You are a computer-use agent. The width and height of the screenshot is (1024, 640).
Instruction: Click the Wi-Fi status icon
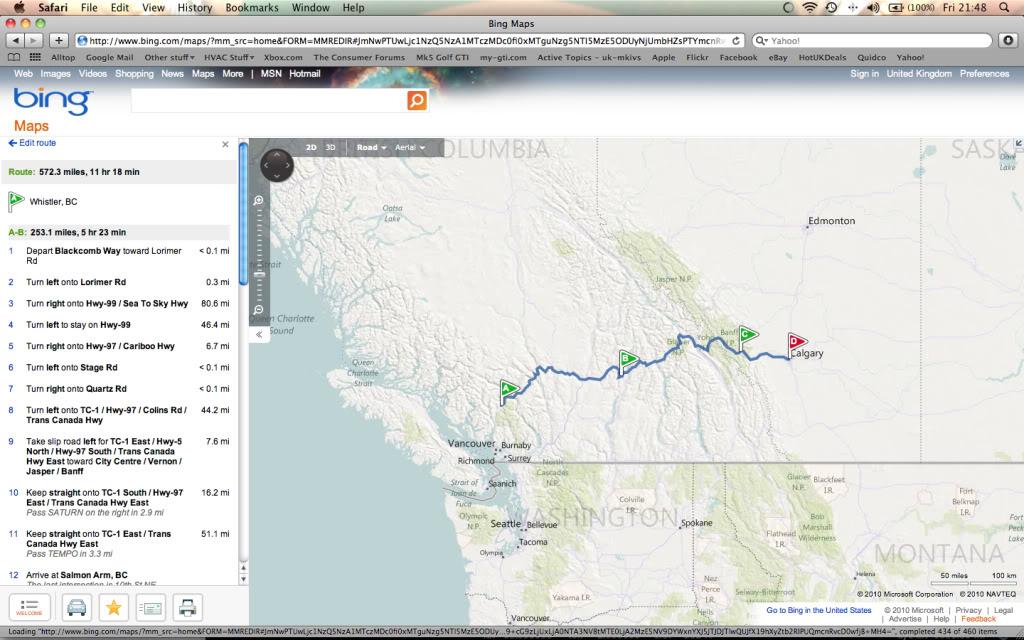pyautogui.click(x=810, y=8)
